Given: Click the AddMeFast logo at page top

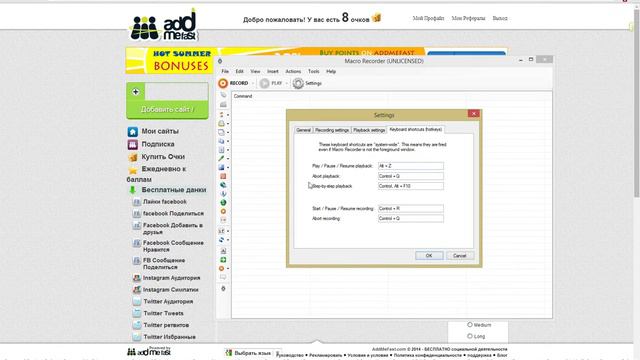Looking at the screenshot, I should coord(163,25).
